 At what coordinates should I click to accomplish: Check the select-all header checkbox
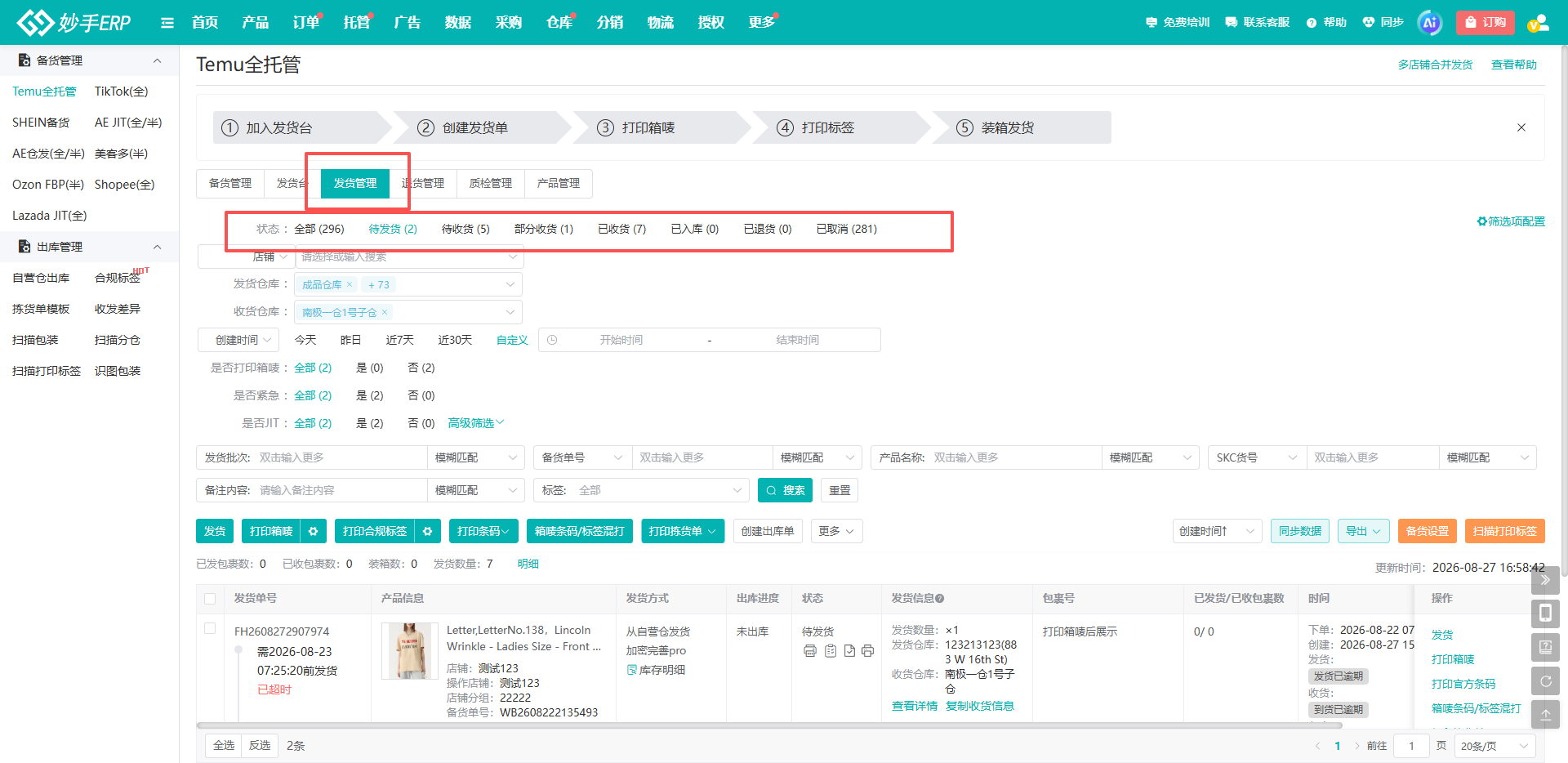210,599
